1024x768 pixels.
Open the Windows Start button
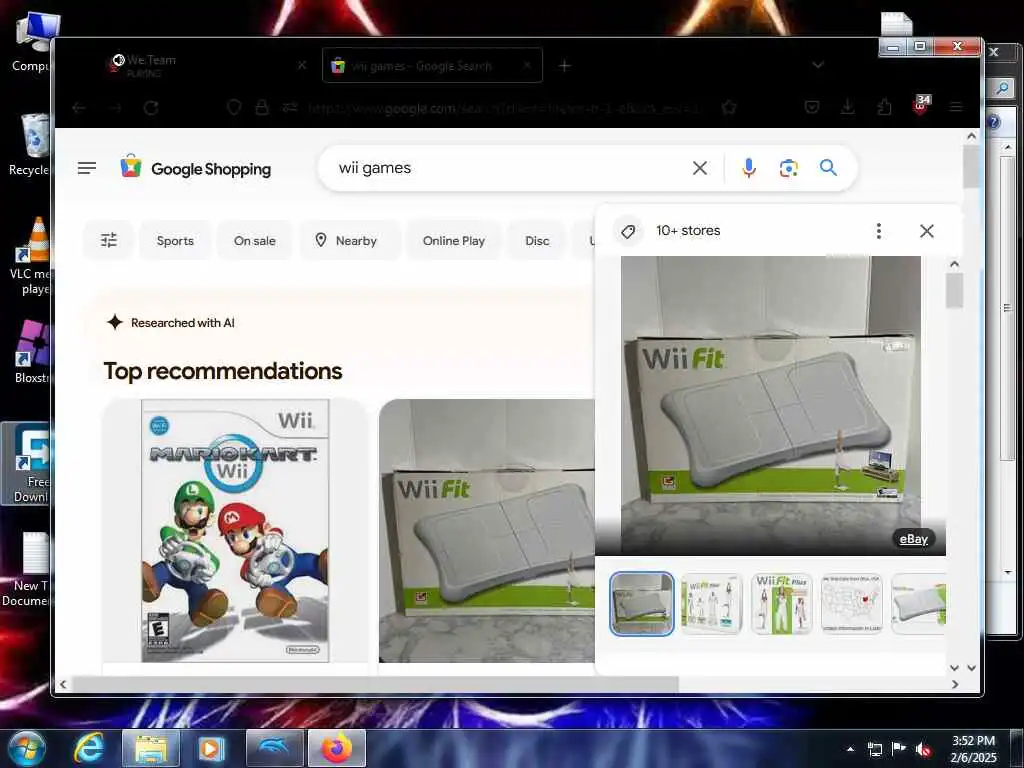click(x=26, y=748)
